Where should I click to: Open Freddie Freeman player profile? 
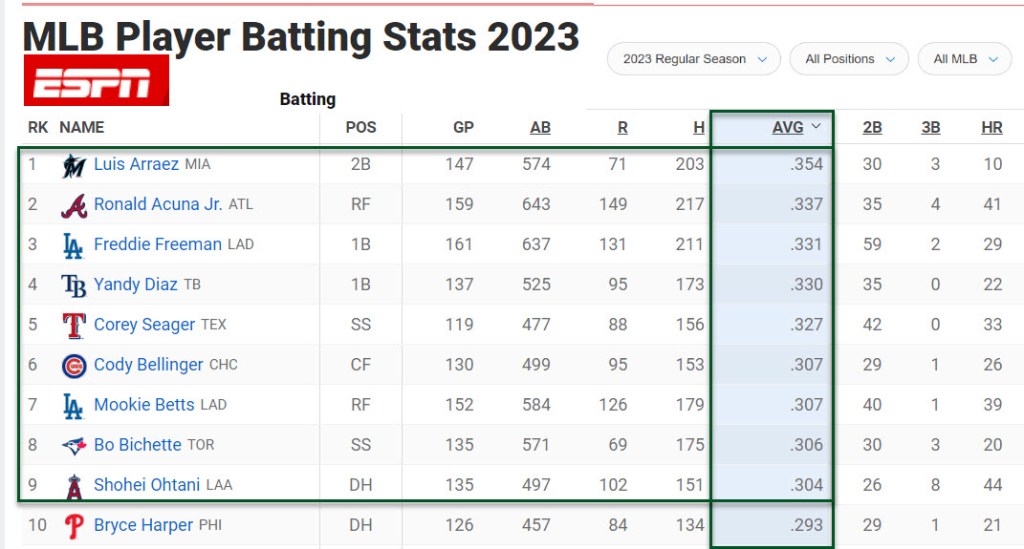coord(157,244)
